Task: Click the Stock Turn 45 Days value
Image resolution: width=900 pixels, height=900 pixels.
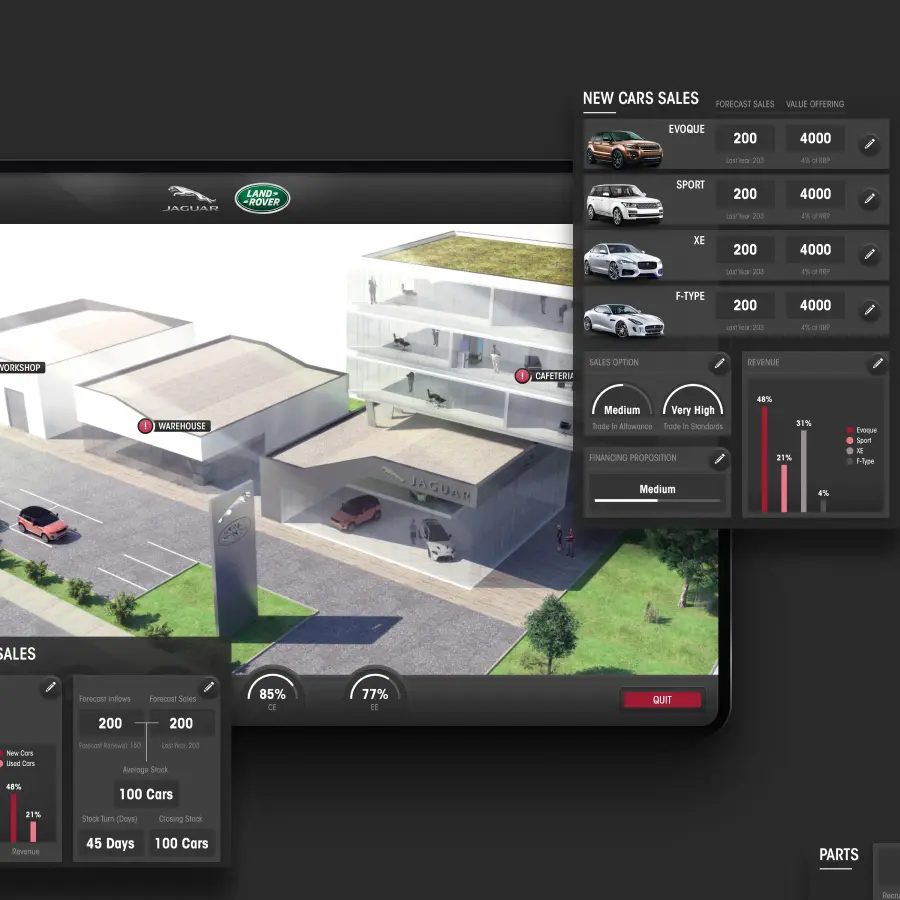Action: coord(110,843)
